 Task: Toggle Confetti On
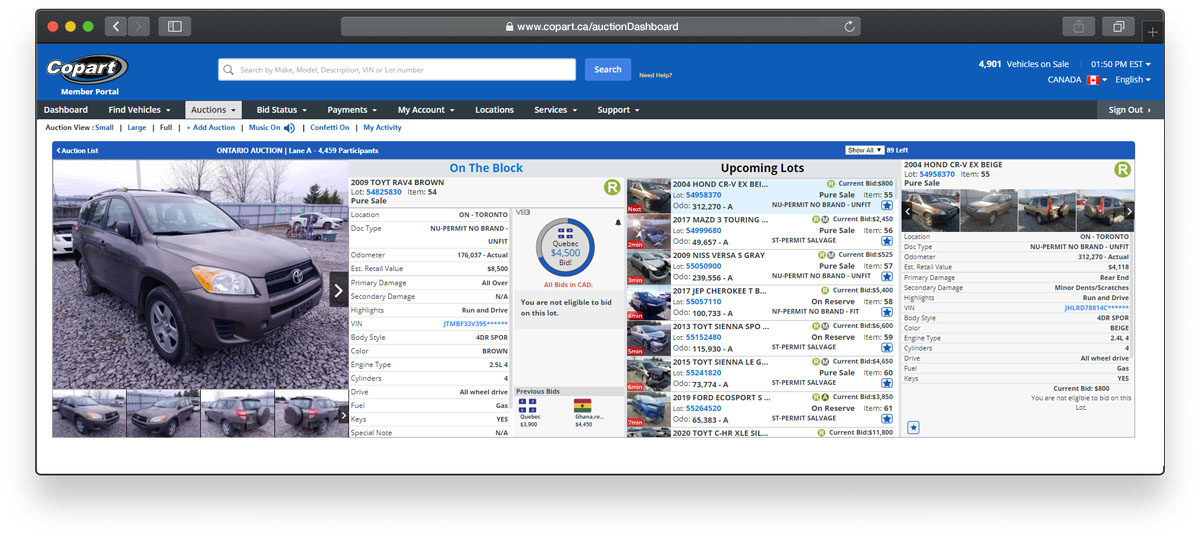(330, 128)
